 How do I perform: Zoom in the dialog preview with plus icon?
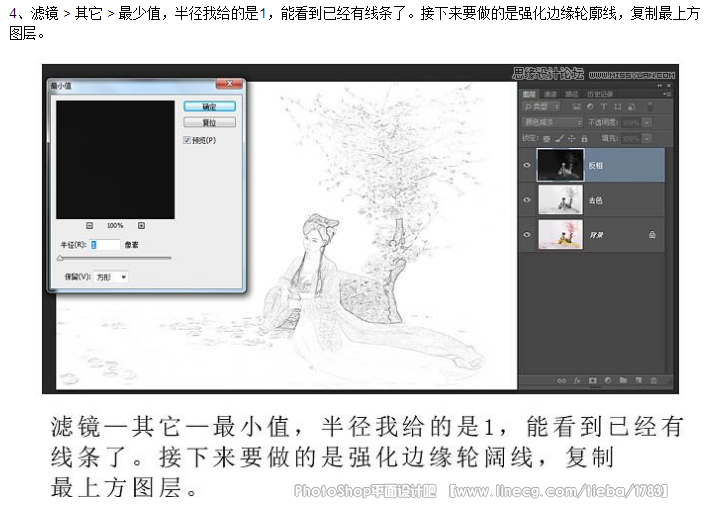(x=141, y=225)
